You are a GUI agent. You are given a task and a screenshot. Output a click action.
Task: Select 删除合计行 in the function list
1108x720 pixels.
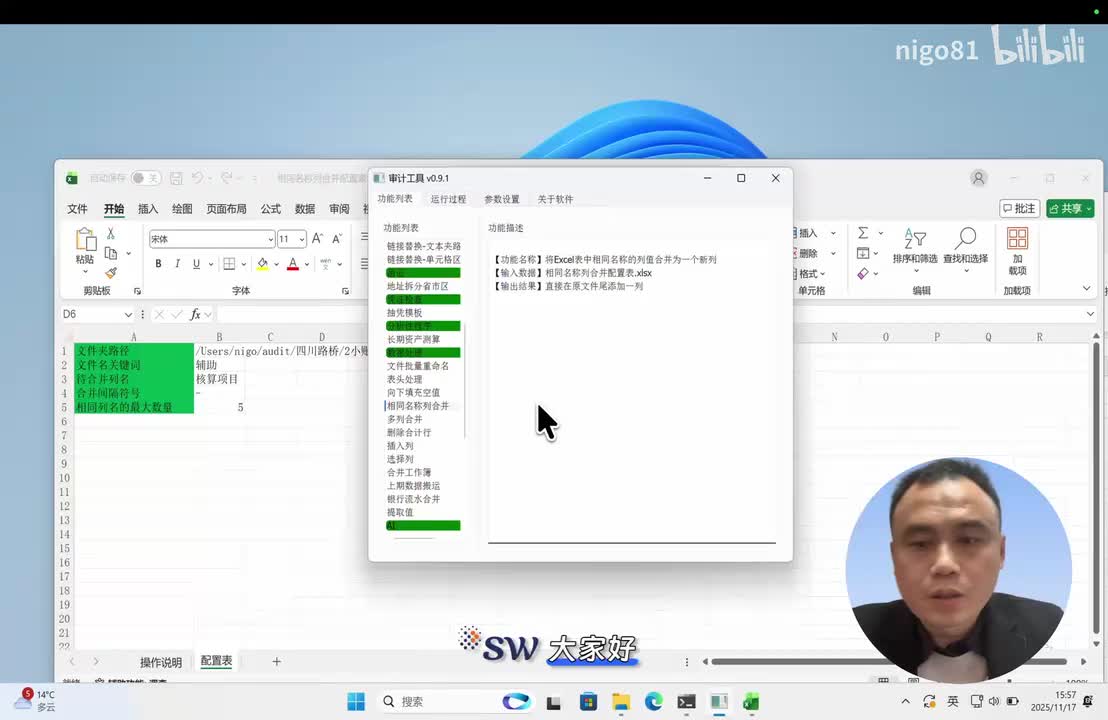[409, 432]
